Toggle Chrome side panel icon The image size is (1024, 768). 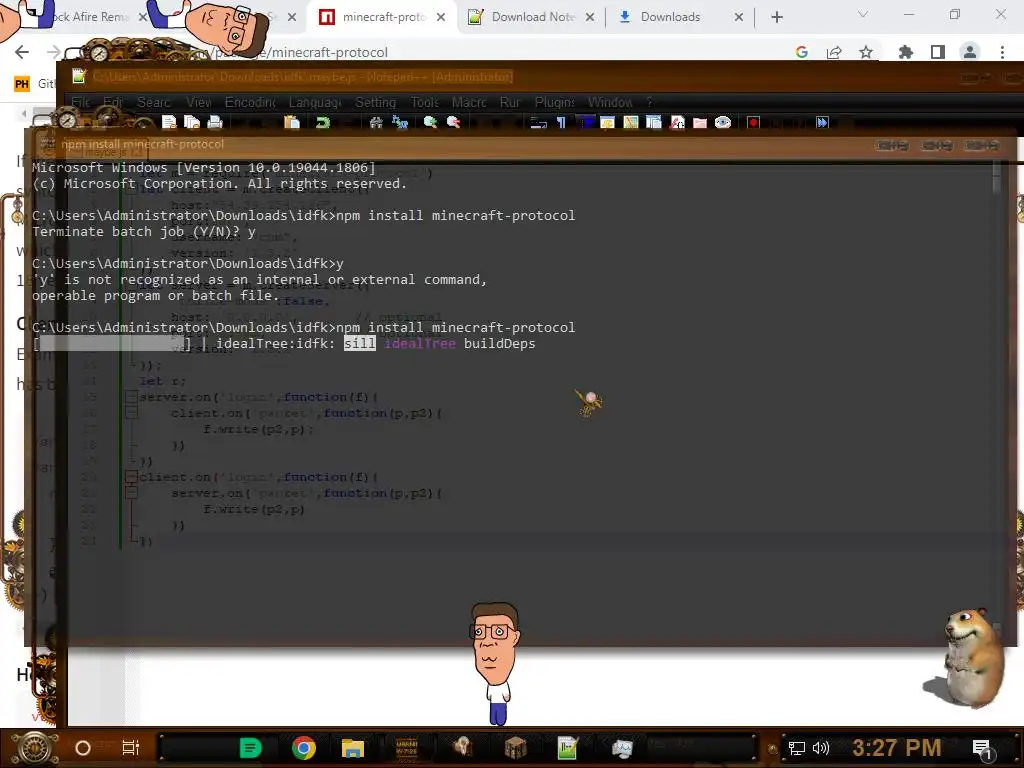tap(938, 52)
